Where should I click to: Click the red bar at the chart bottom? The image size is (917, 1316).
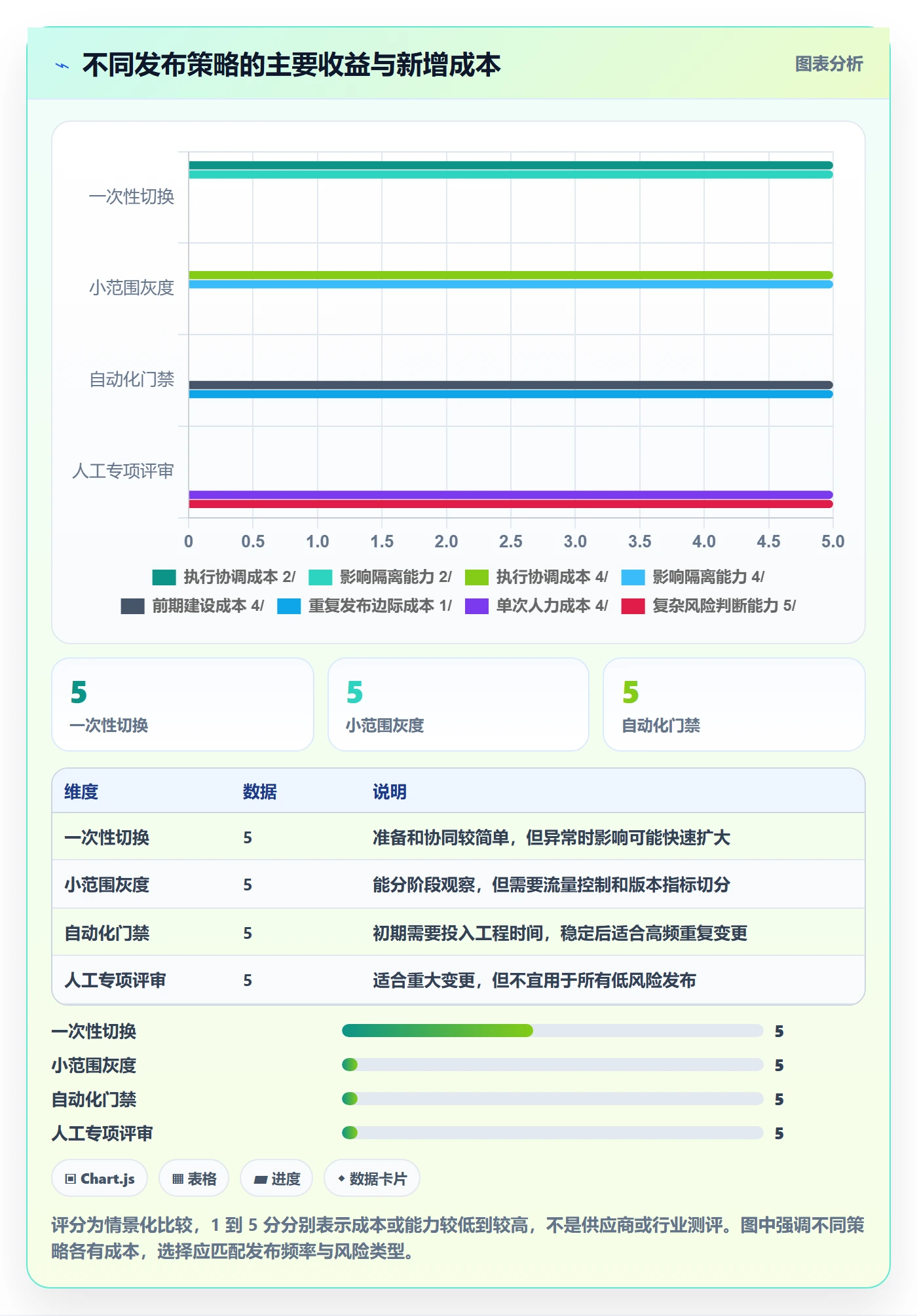pos(511,504)
